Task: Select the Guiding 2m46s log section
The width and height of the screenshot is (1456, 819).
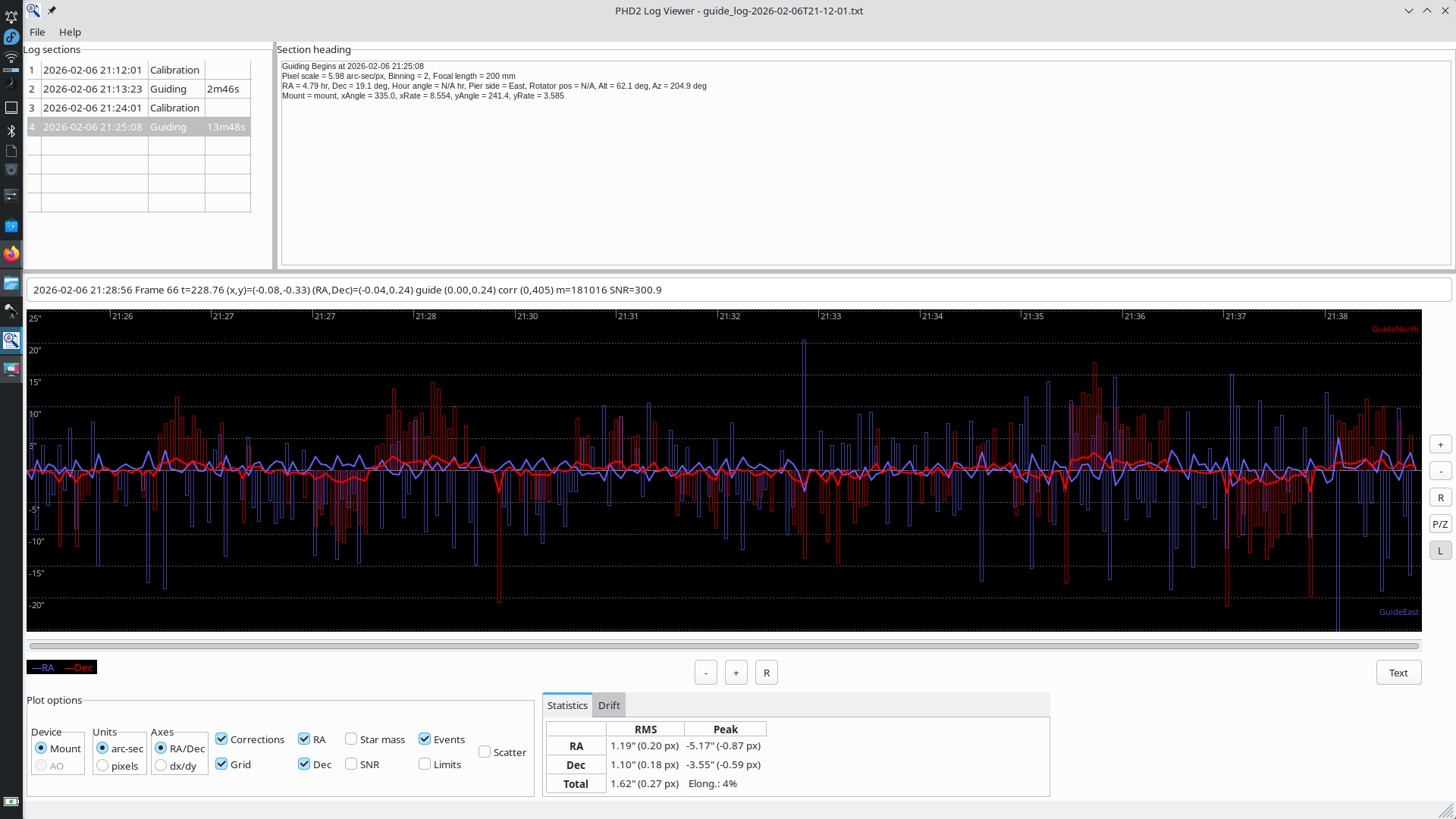Action: coord(139,89)
